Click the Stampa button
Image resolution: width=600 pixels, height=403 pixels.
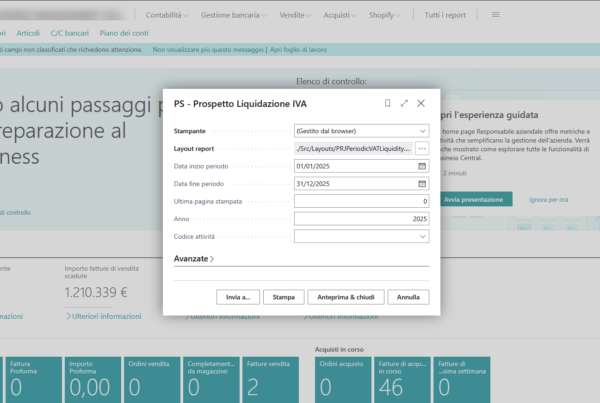point(284,297)
